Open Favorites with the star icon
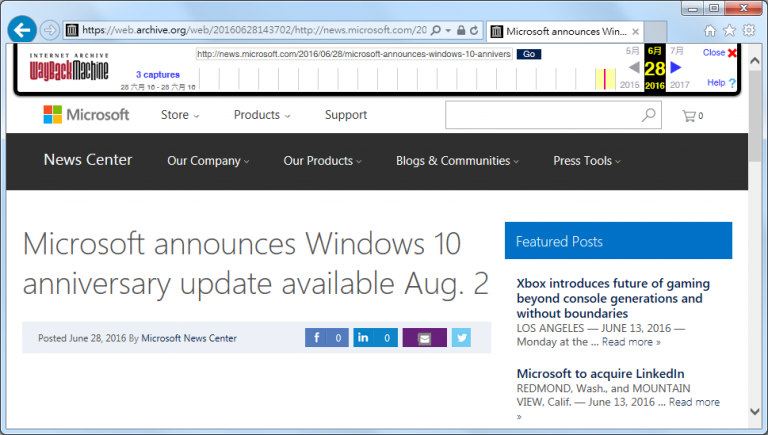 click(729, 31)
